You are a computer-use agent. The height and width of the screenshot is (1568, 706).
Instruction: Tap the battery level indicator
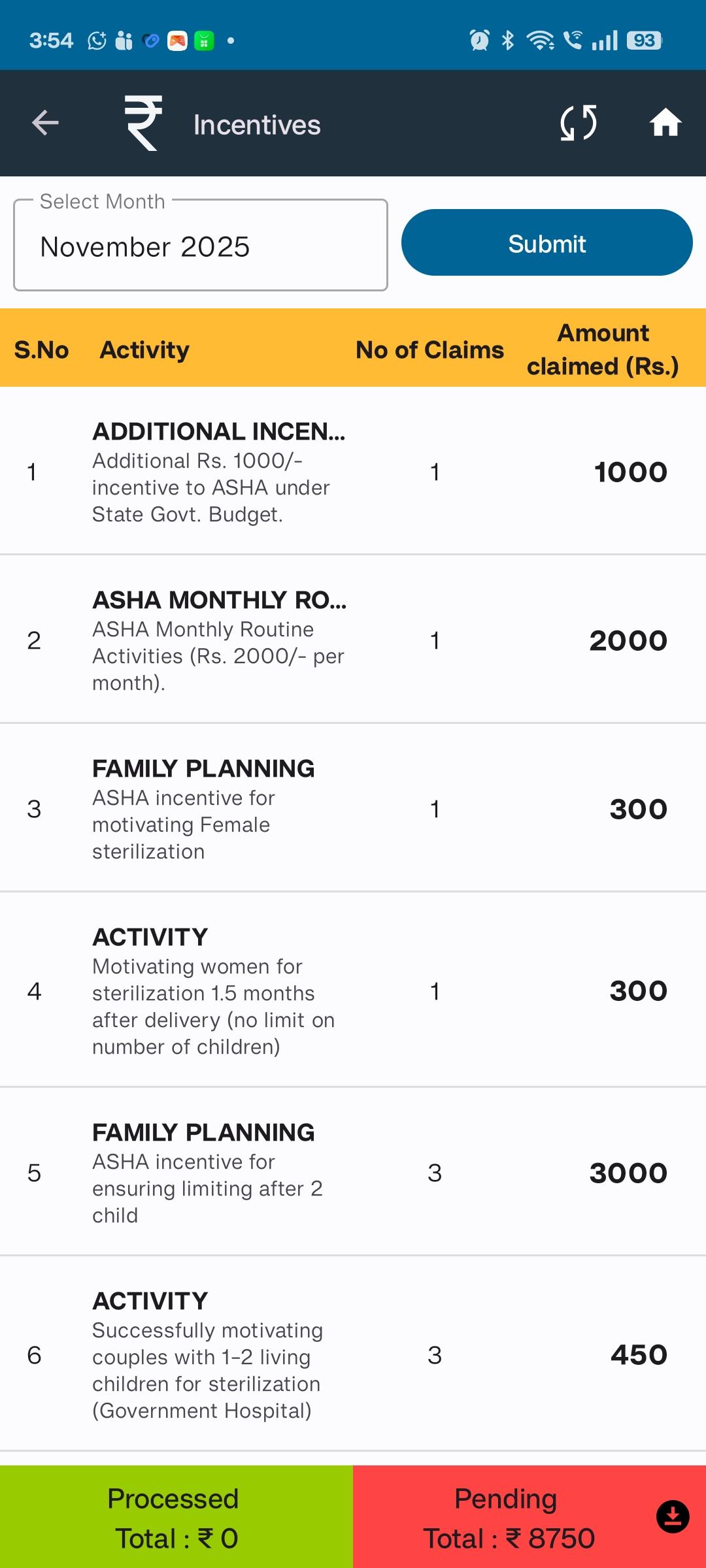644,41
